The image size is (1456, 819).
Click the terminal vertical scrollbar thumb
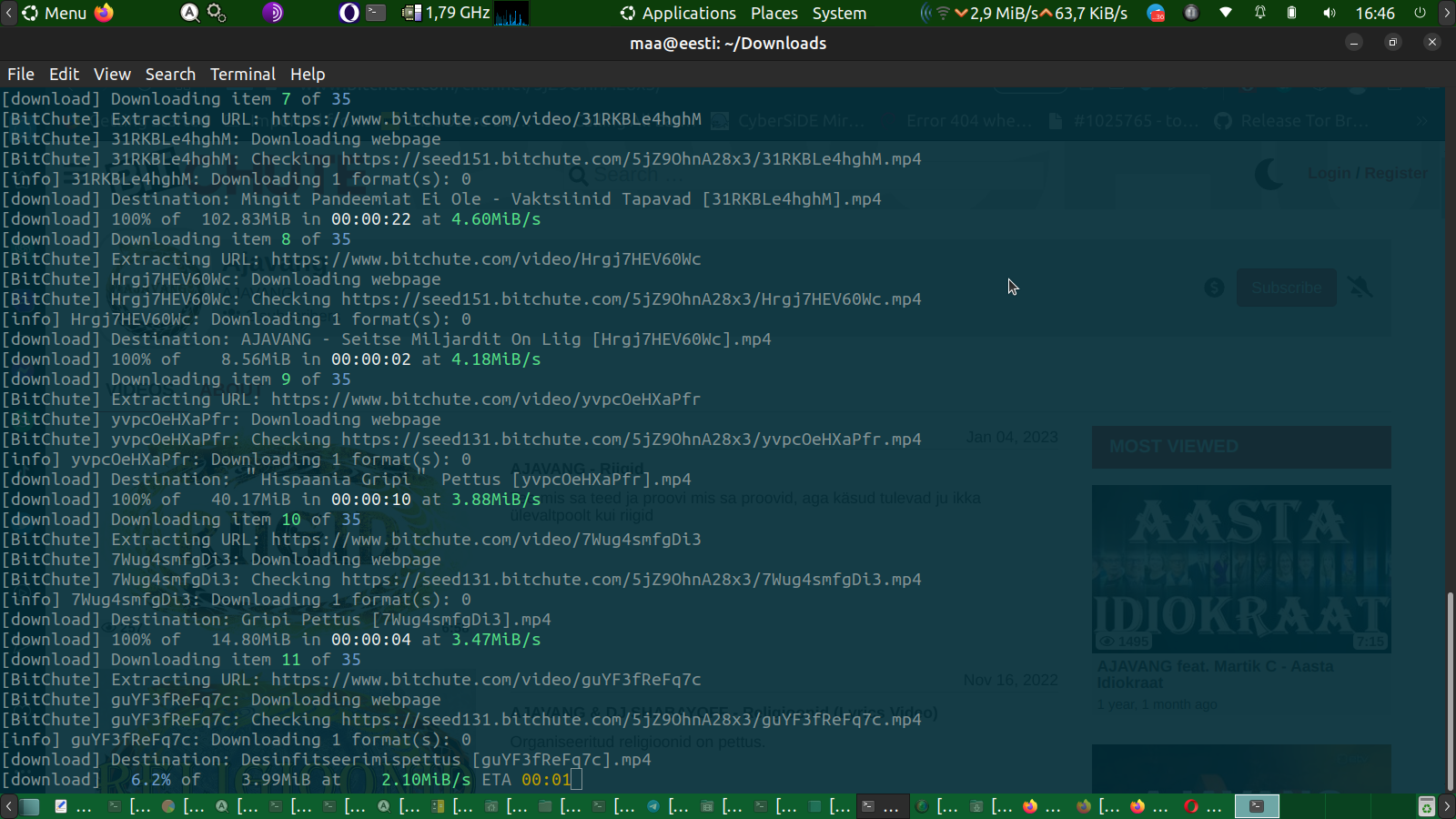[1450, 692]
